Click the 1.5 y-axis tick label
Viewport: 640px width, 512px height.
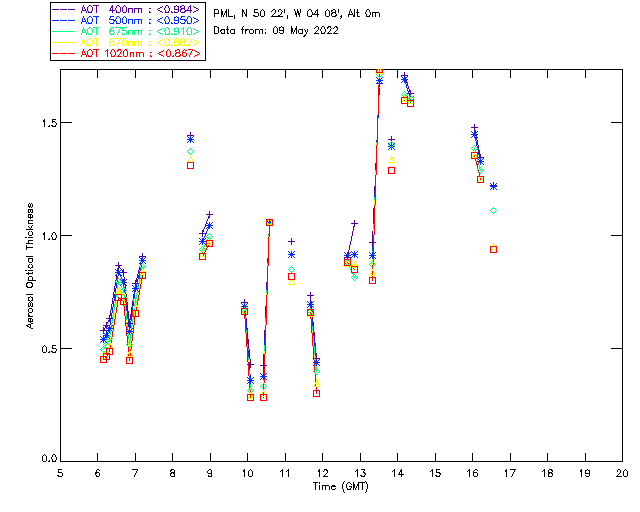[50, 123]
